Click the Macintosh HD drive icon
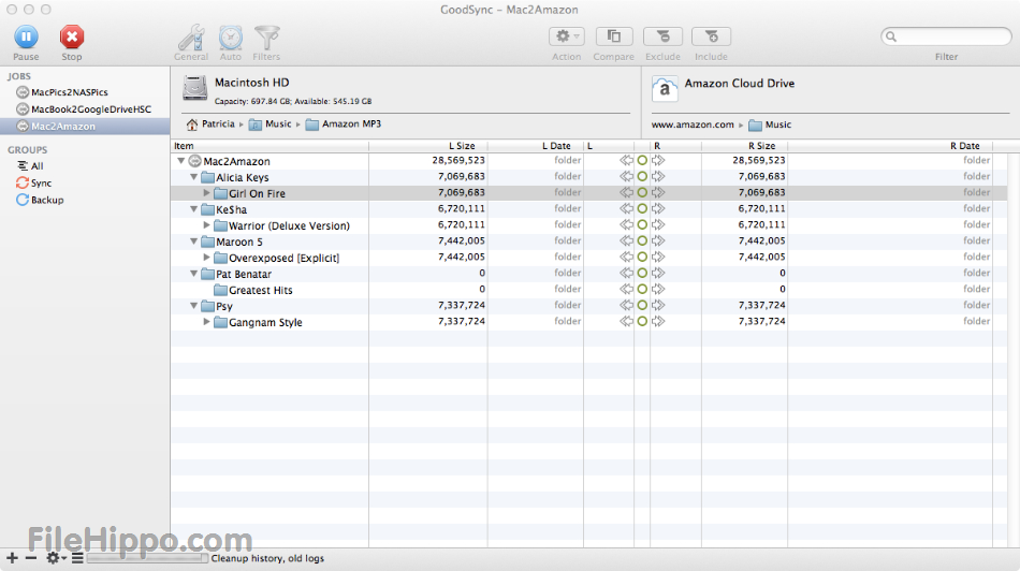This screenshot has width=1020, height=571. pyautogui.click(x=195, y=88)
